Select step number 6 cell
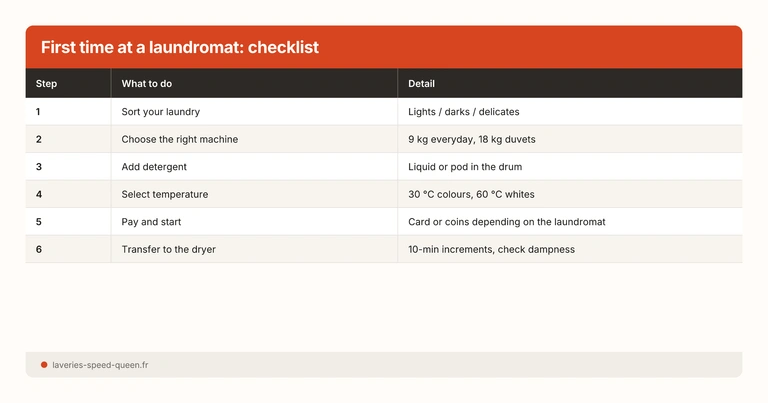Viewport: 768px width, 403px height. click(x=39, y=249)
